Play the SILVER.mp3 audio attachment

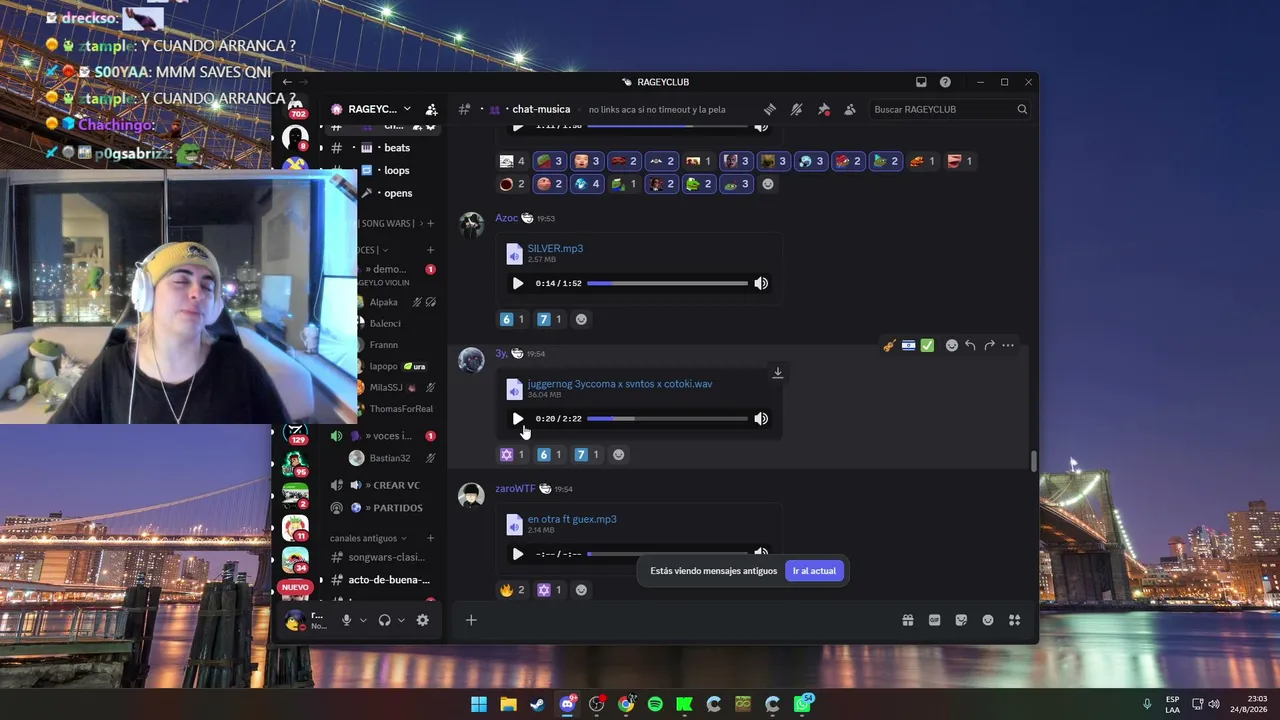[517, 283]
